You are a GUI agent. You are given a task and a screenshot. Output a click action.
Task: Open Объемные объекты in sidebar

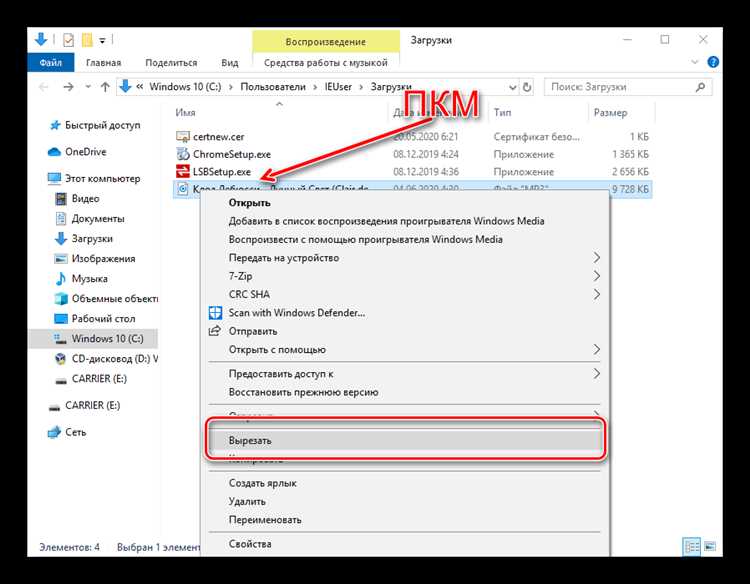(106, 299)
